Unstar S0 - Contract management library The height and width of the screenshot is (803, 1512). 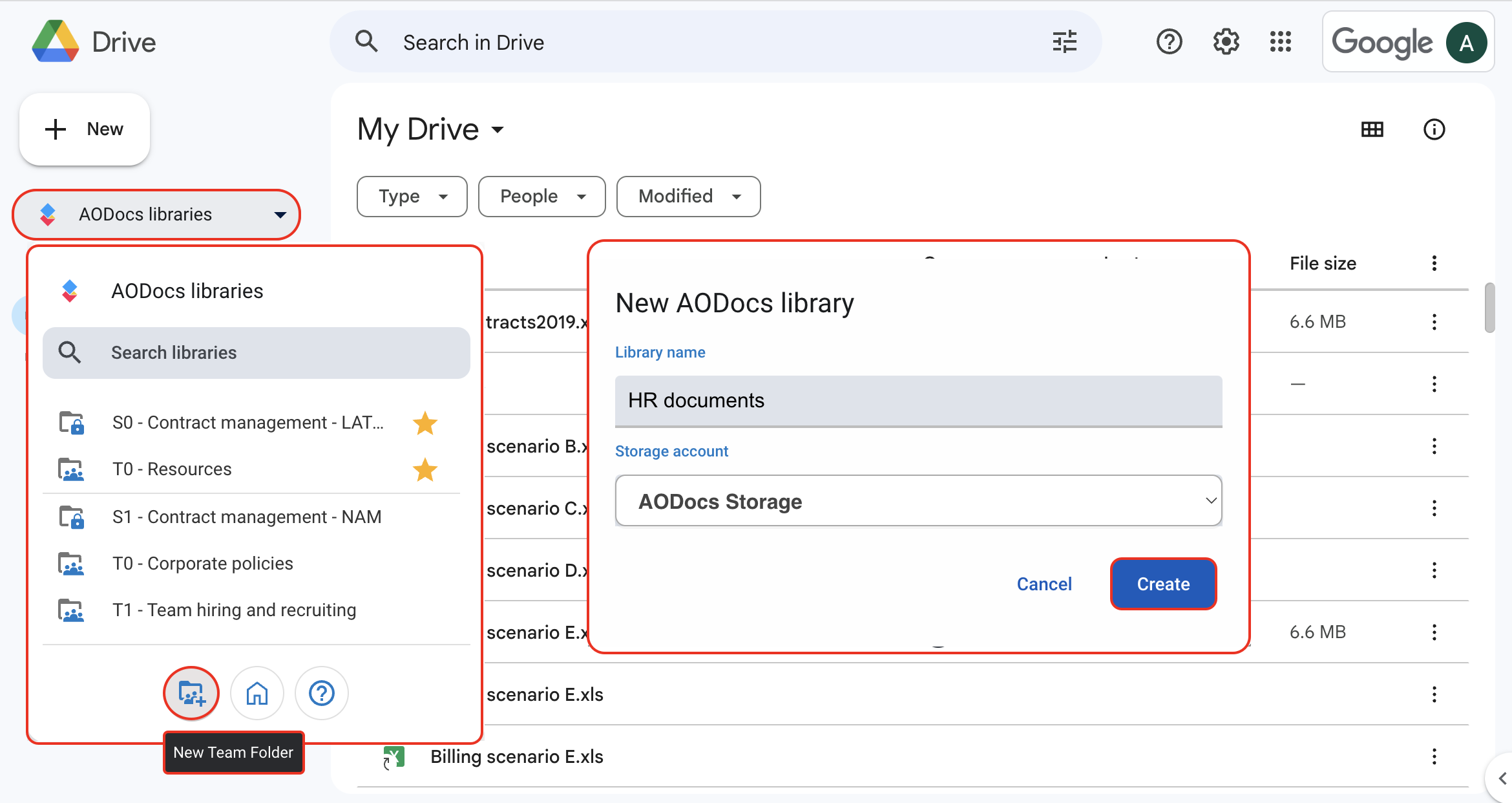425,423
